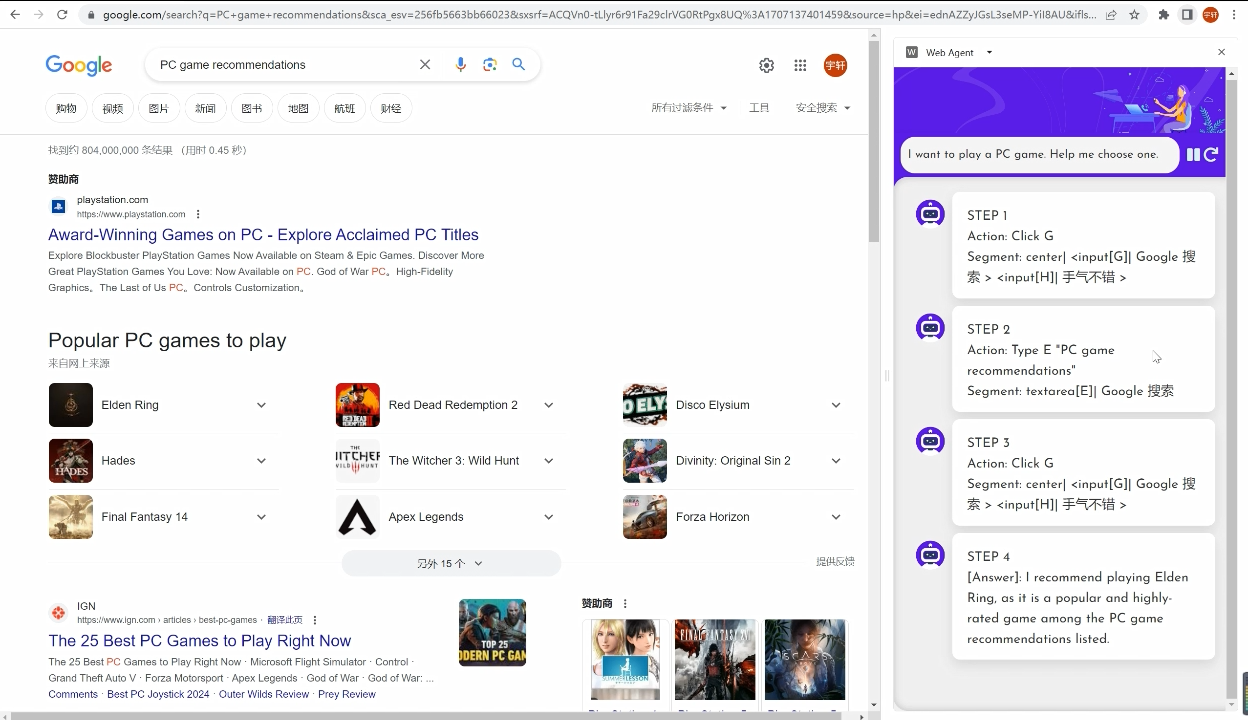Expand The Witcher 3: Wild Hunt entry
This screenshot has width=1248, height=720.
point(548,461)
